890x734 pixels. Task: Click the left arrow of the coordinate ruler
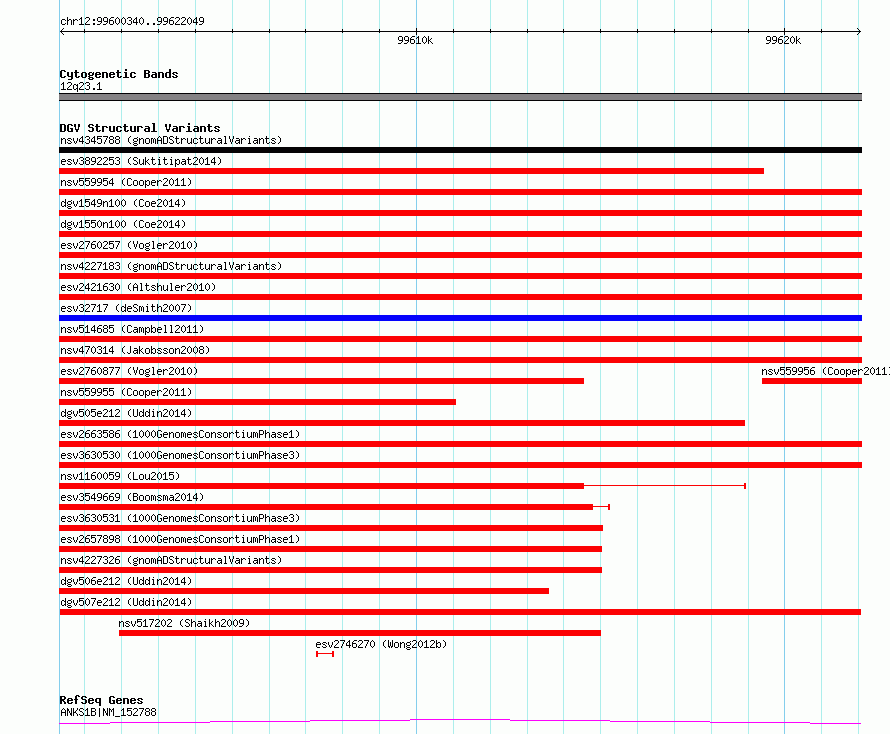(x=62, y=32)
